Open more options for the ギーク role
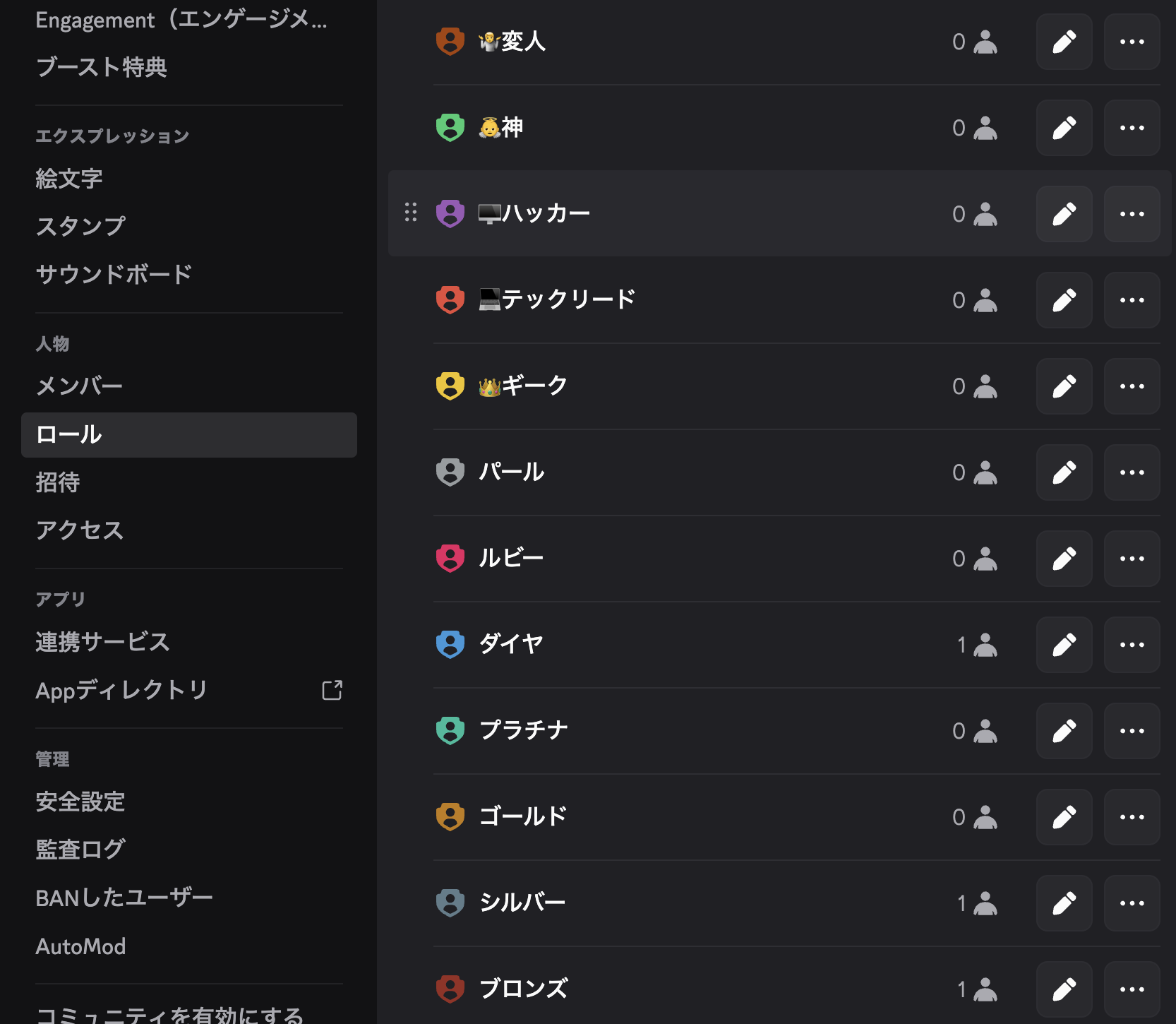The image size is (1176, 1024). pos(1132,386)
